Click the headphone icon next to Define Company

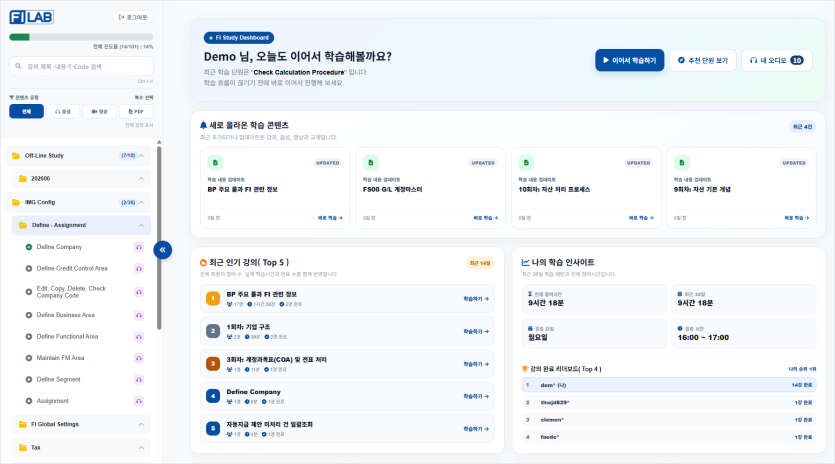[x=138, y=247]
